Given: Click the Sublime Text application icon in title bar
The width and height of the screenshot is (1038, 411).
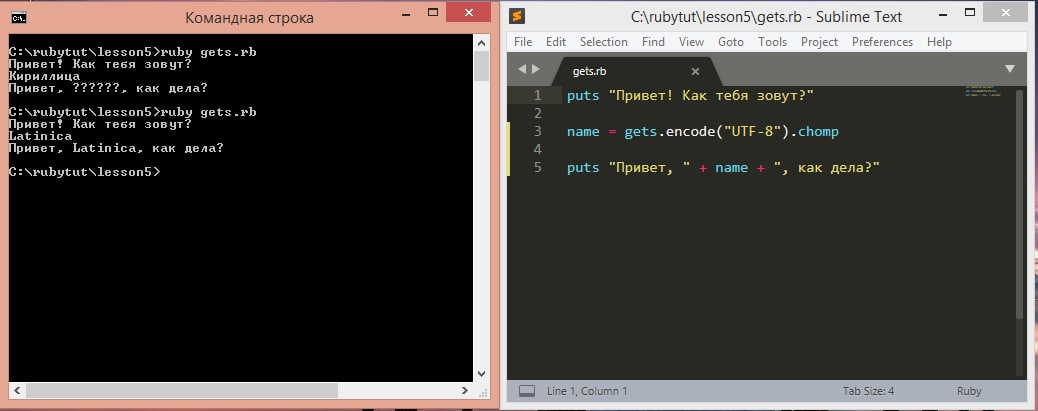Looking at the screenshot, I should [518, 17].
